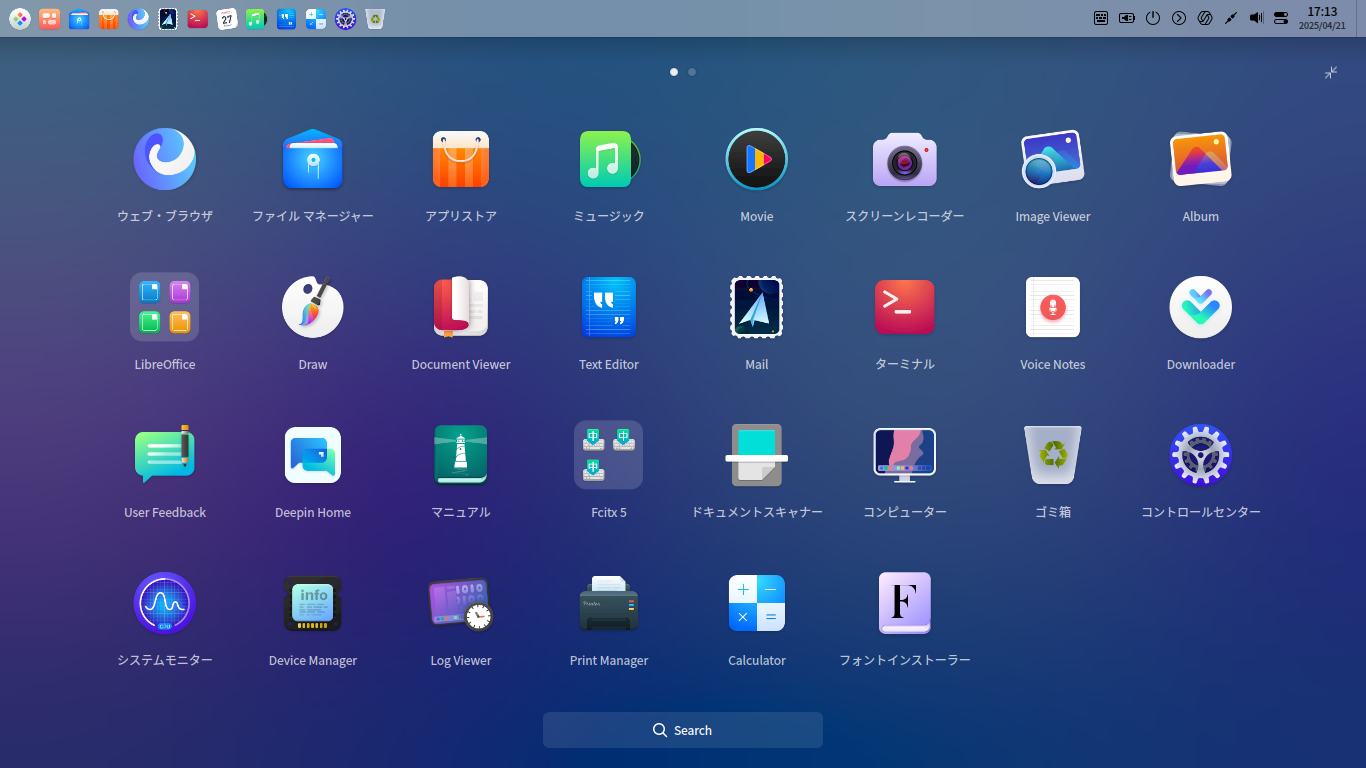This screenshot has width=1366, height=768.
Task: Open Device Manager
Action: pyautogui.click(x=313, y=604)
